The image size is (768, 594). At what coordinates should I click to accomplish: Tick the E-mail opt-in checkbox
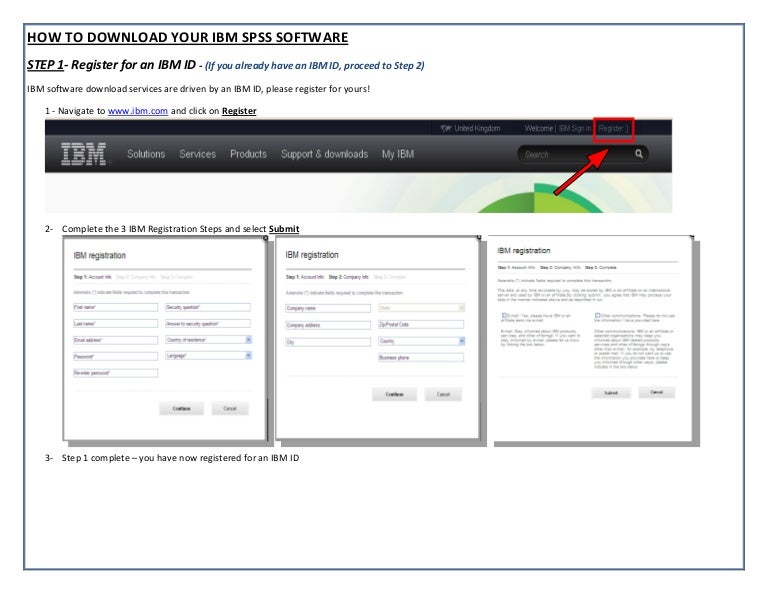coord(505,315)
